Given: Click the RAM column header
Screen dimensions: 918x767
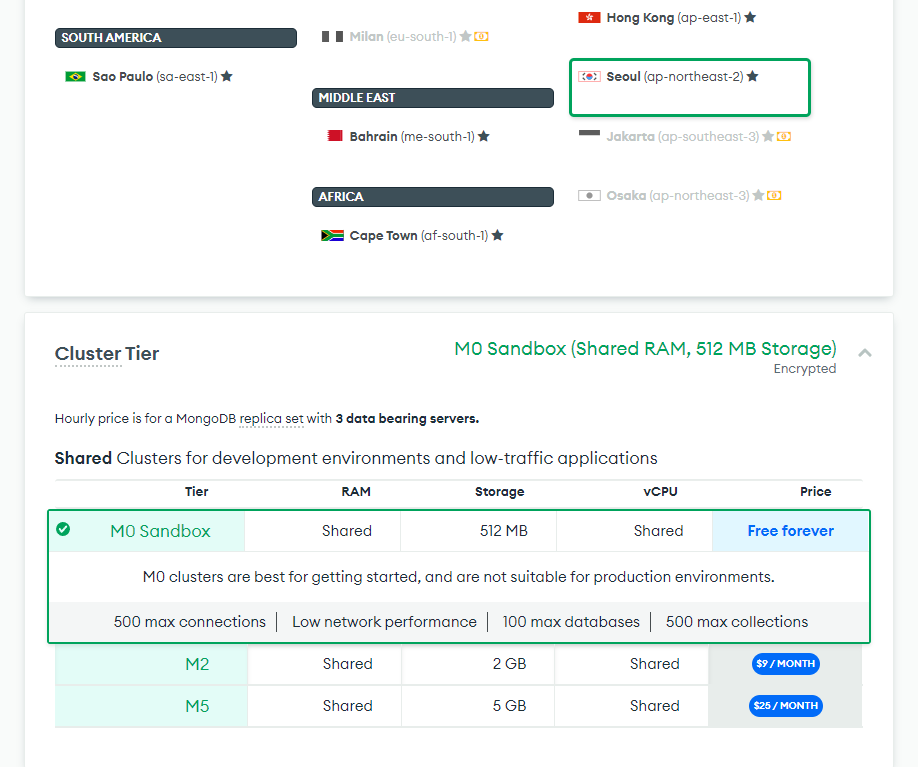Looking at the screenshot, I should [356, 492].
